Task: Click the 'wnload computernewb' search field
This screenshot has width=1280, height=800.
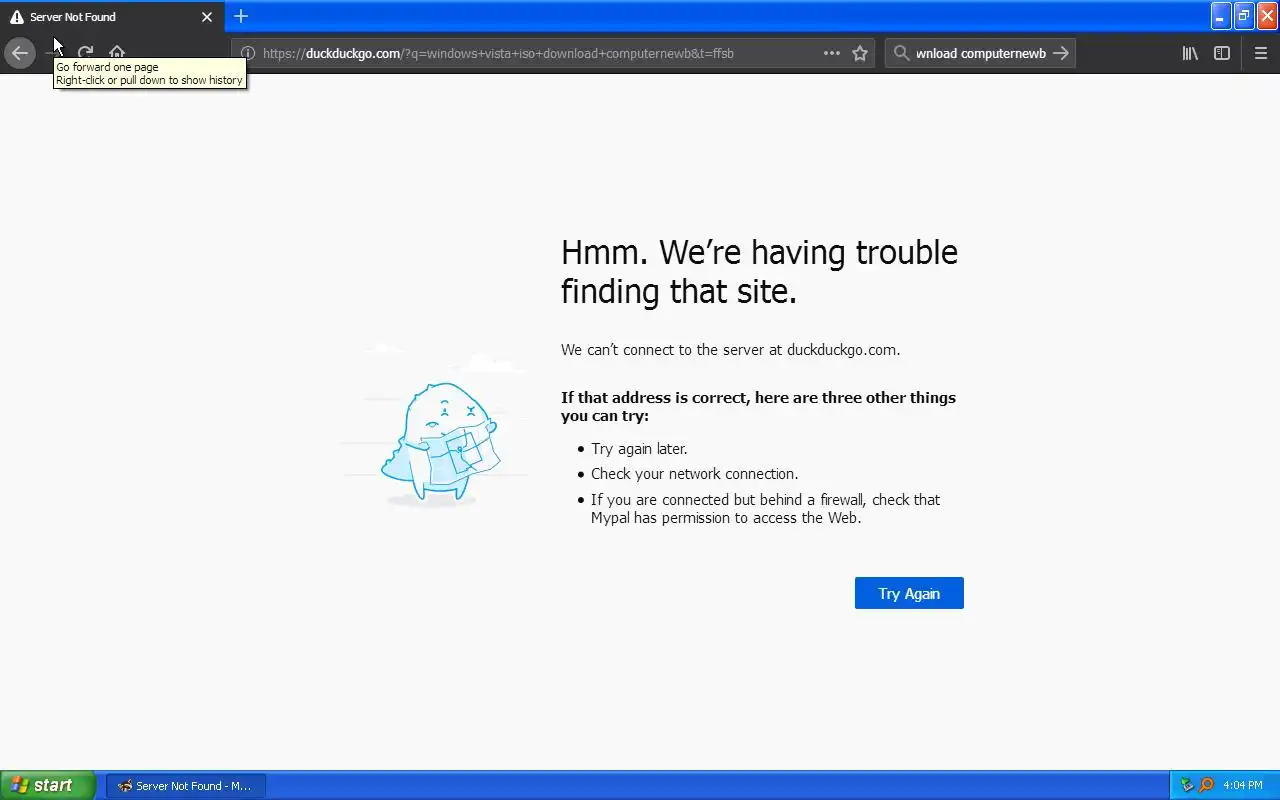Action: point(981,53)
